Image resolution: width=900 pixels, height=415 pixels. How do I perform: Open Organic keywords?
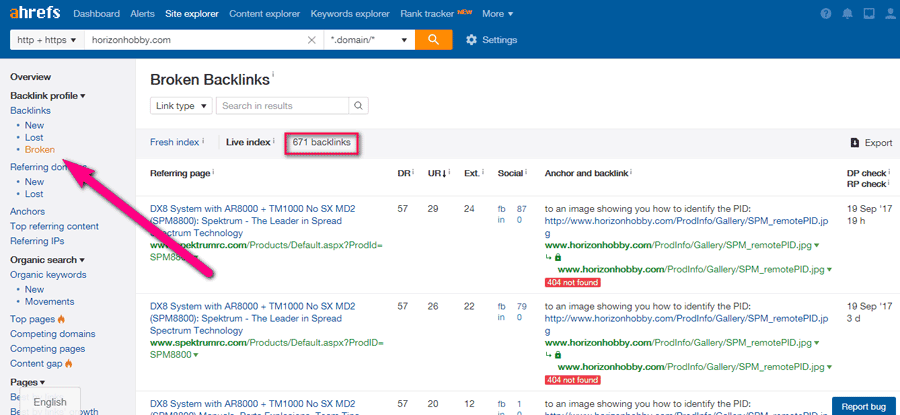[48, 274]
